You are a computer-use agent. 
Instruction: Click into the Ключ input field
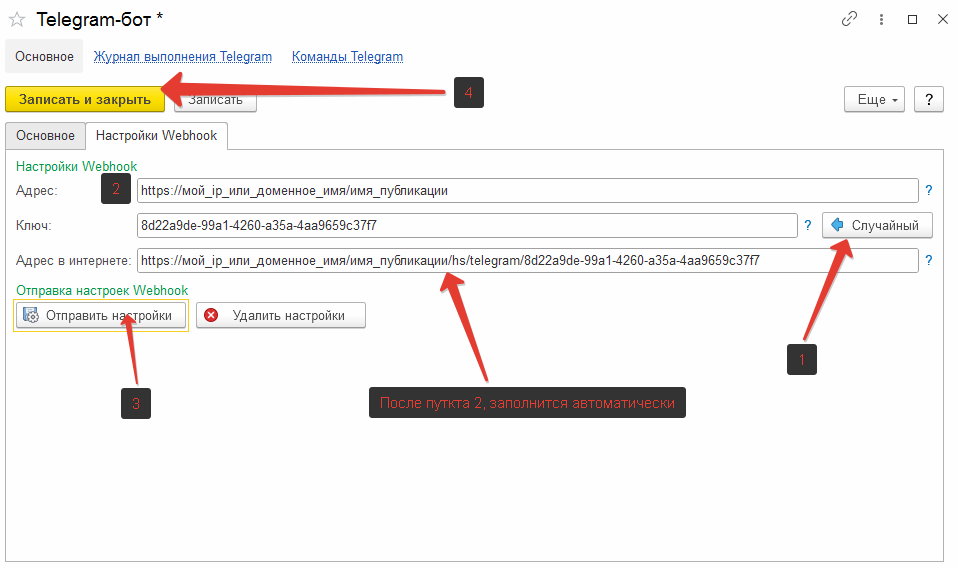[466, 226]
